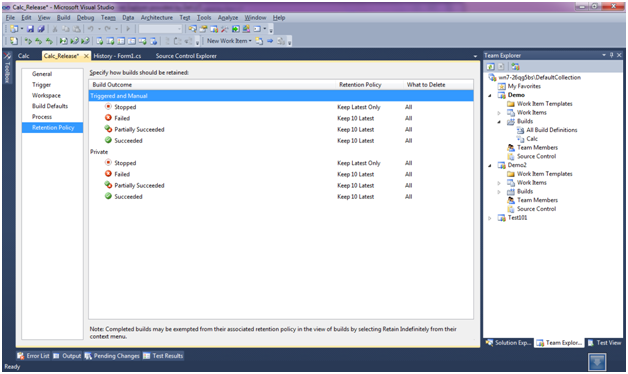This screenshot has height=374, width=628.
Task: Click the Succeeded green check icon under Private
Action: tap(108, 196)
